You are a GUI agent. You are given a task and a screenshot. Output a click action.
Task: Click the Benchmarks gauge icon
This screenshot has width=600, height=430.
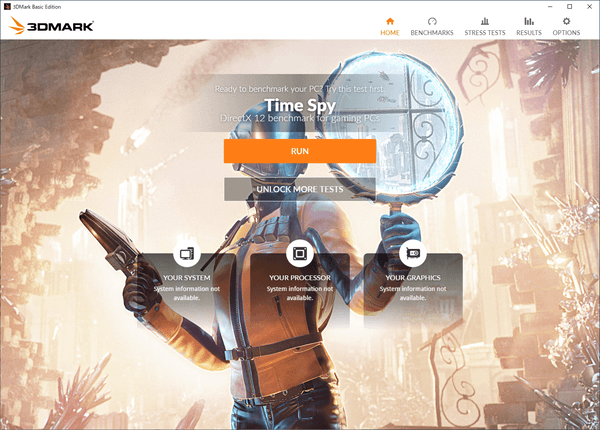tap(432, 21)
